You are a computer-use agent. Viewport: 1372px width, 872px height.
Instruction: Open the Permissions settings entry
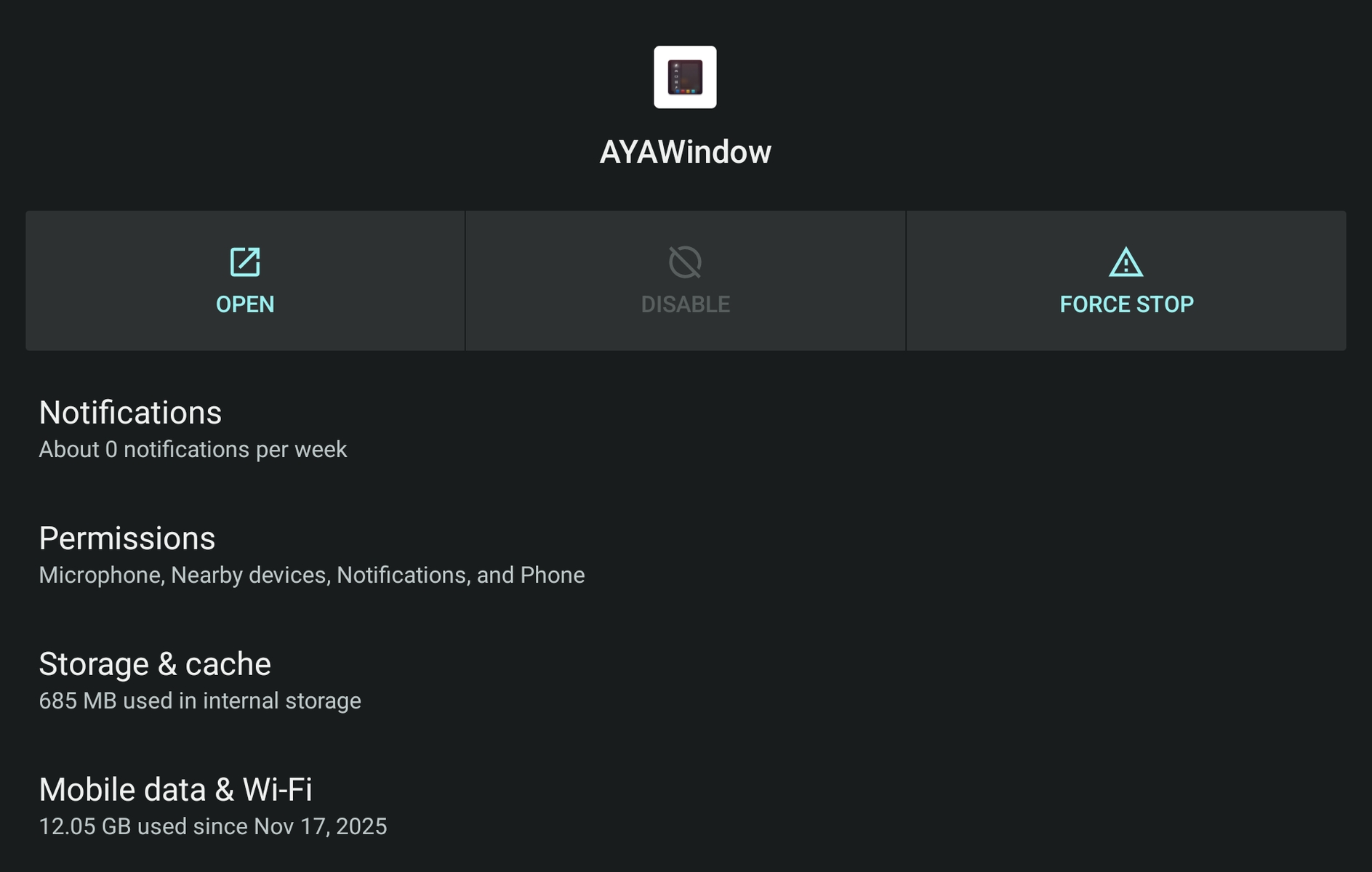127,538
